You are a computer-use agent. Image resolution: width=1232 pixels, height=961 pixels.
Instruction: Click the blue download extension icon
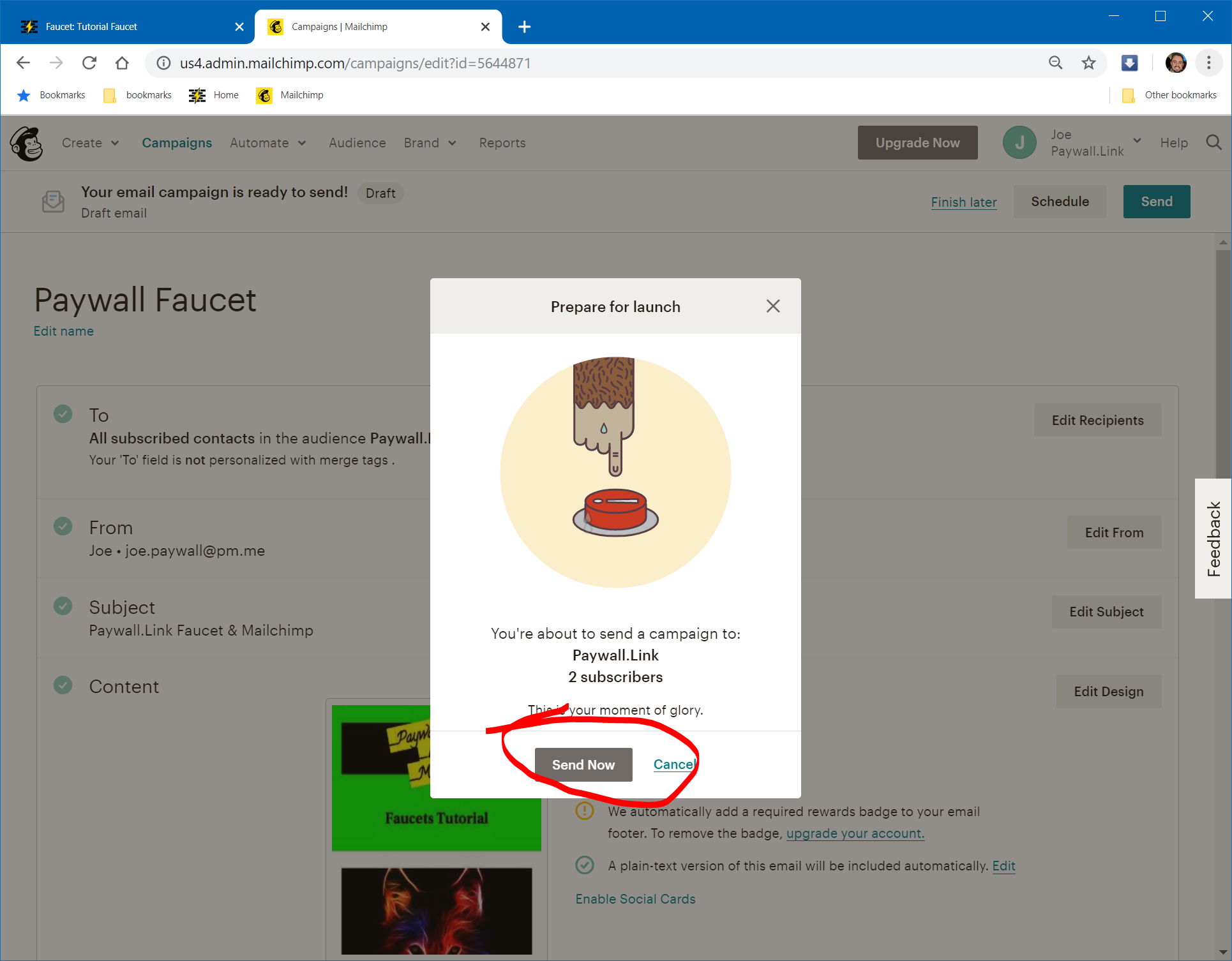[1129, 63]
